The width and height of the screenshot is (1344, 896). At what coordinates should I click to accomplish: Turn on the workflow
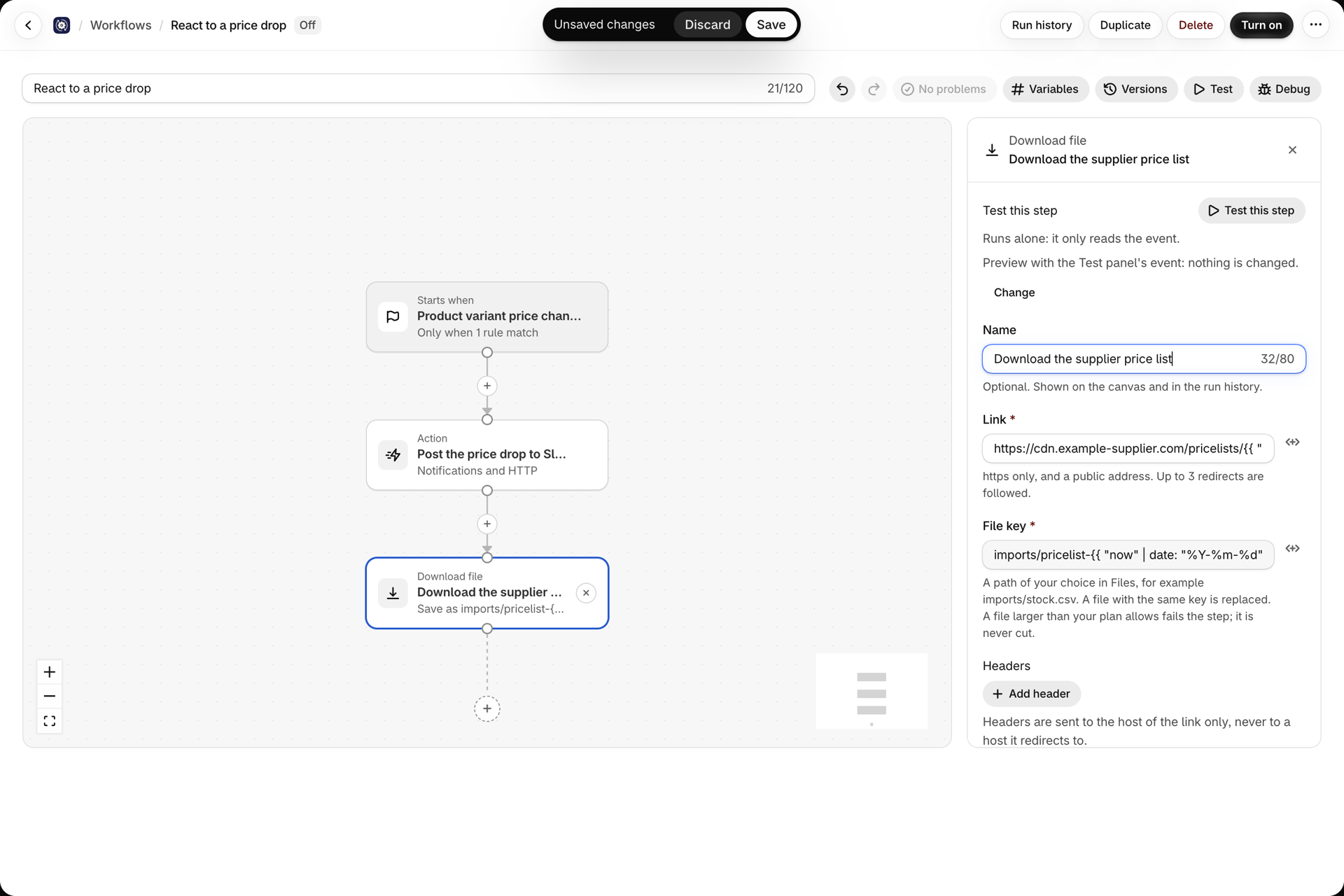(1261, 25)
